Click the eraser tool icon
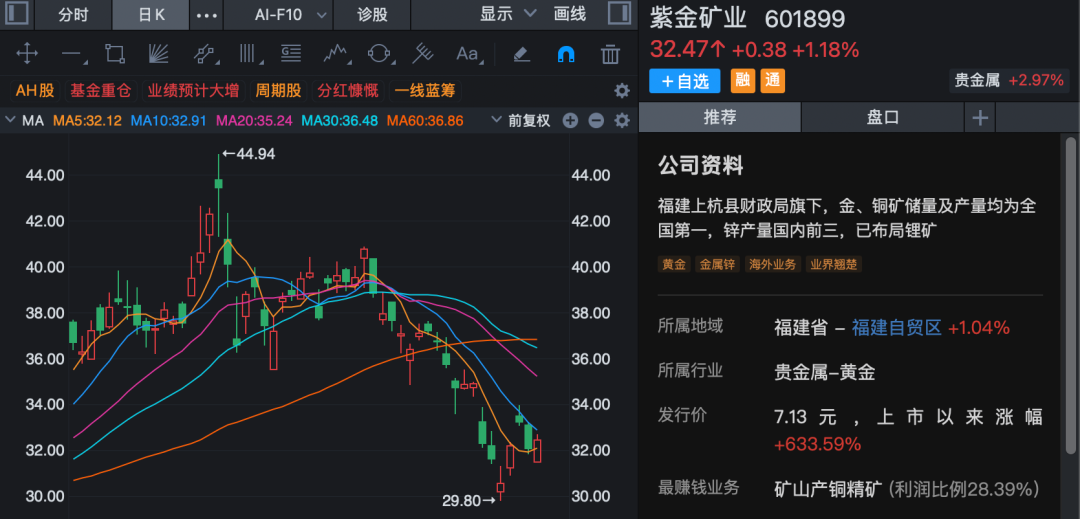 521,54
